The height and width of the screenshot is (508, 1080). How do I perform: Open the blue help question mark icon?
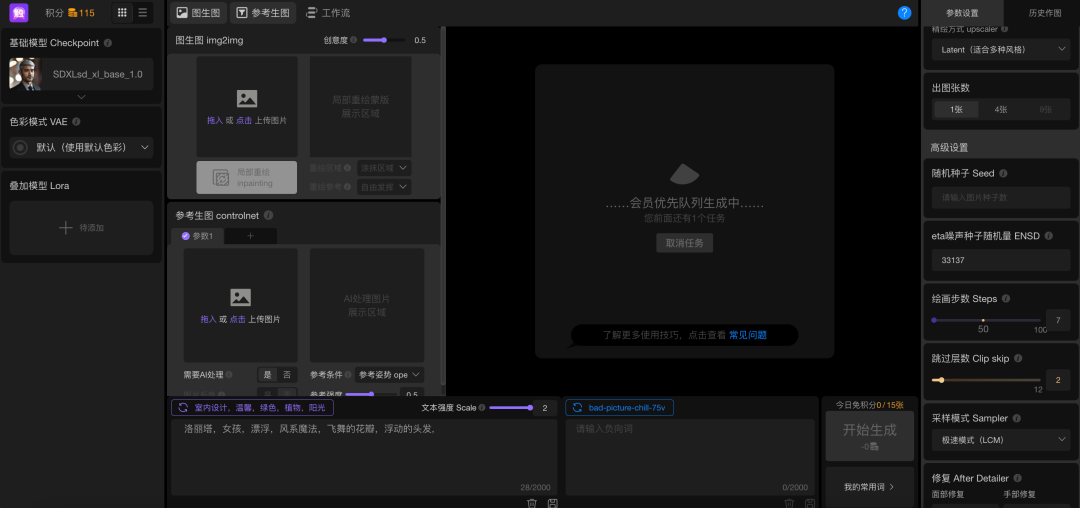point(904,12)
